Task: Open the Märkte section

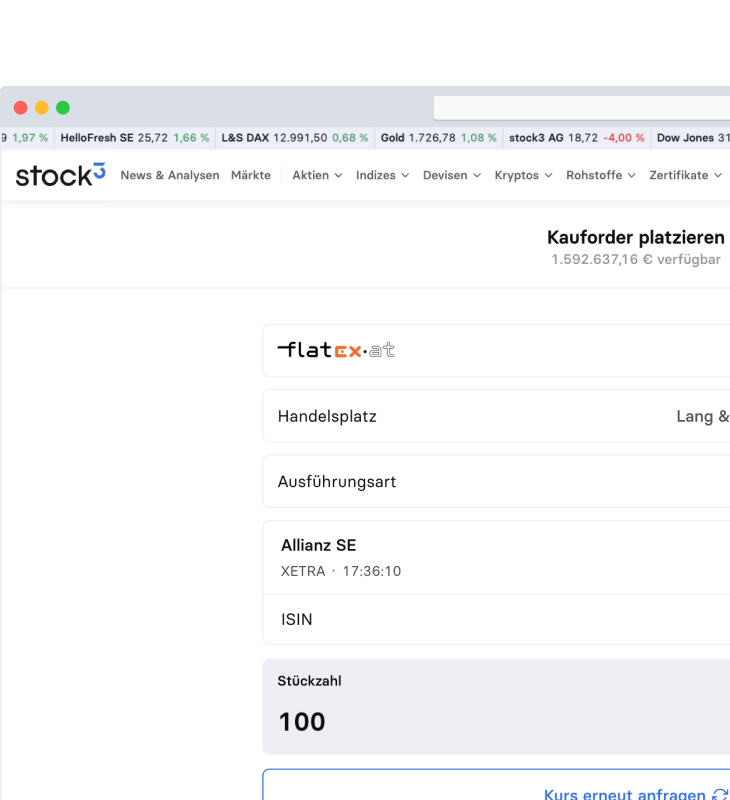Action: tap(251, 175)
